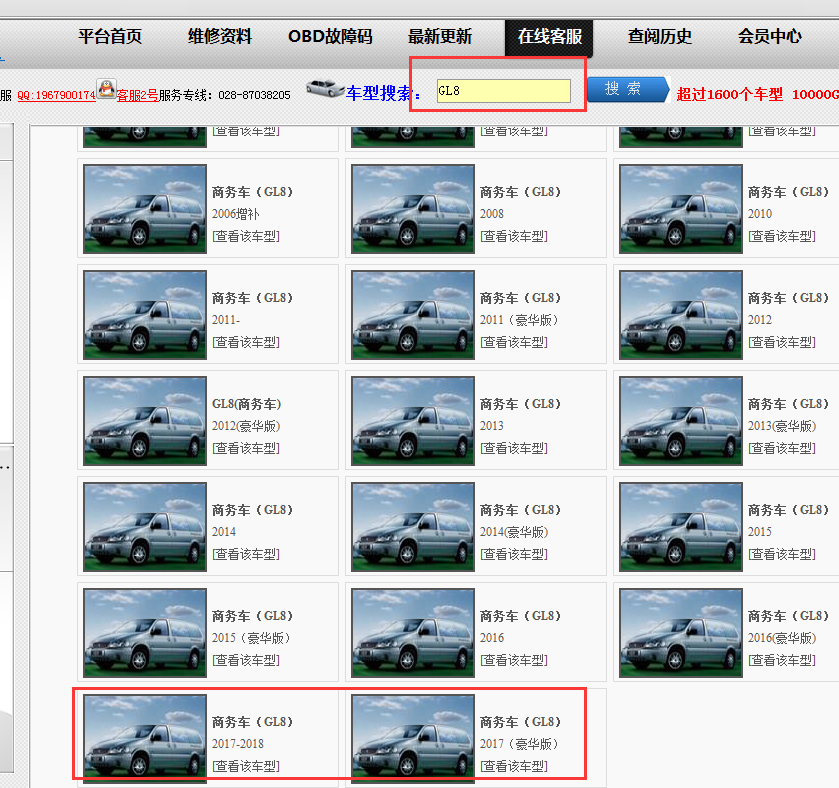Image resolution: width=839 pixels, height=788 pixels.
Task: Select the 2017-2018 year text
Action: (238, 744)
